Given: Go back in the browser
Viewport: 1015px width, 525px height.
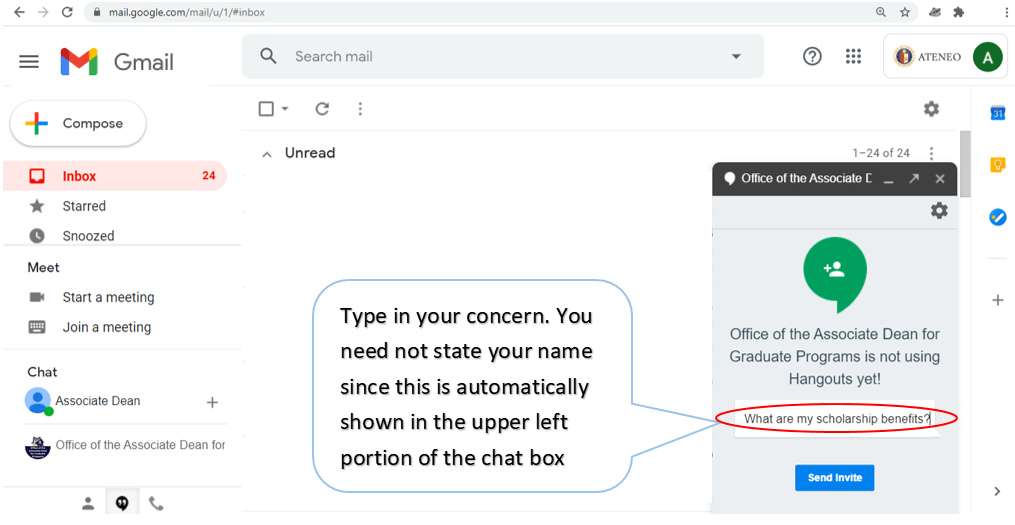Looking at the screenshot, I should pyautogui.click(x=19, y=12).
